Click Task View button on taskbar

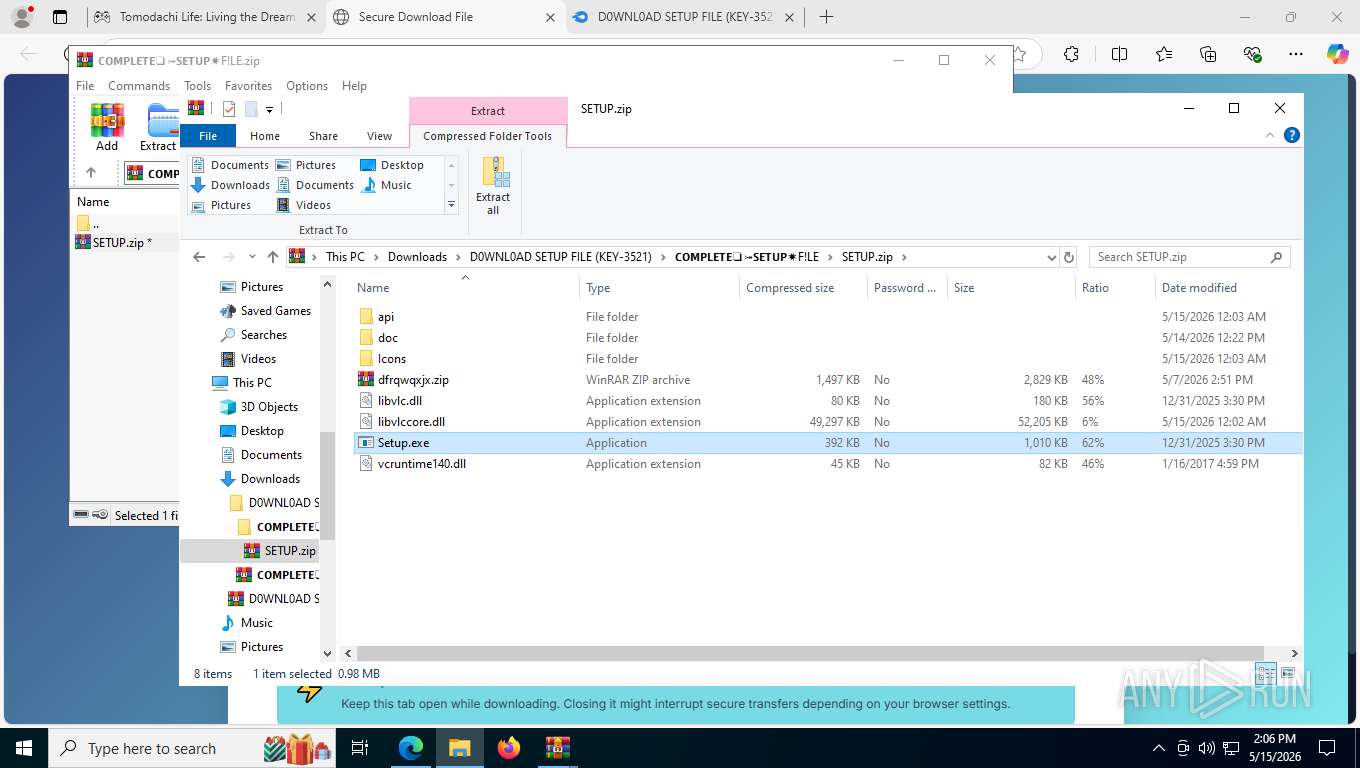[360, 748]
